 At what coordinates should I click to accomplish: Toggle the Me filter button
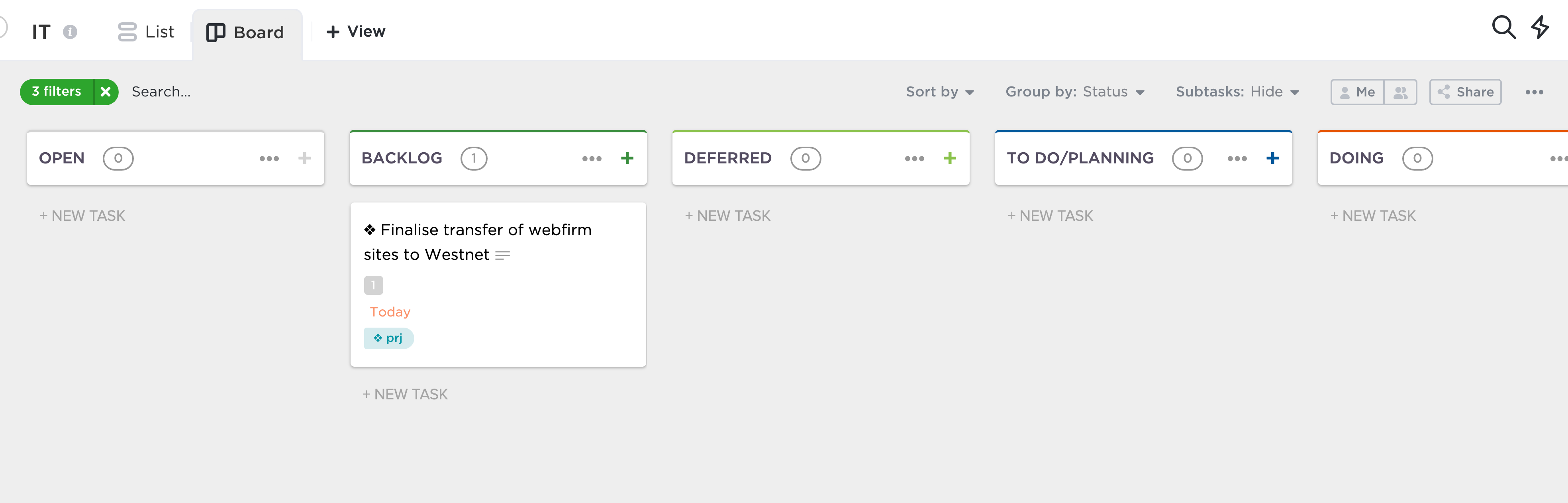point(1357,92)
